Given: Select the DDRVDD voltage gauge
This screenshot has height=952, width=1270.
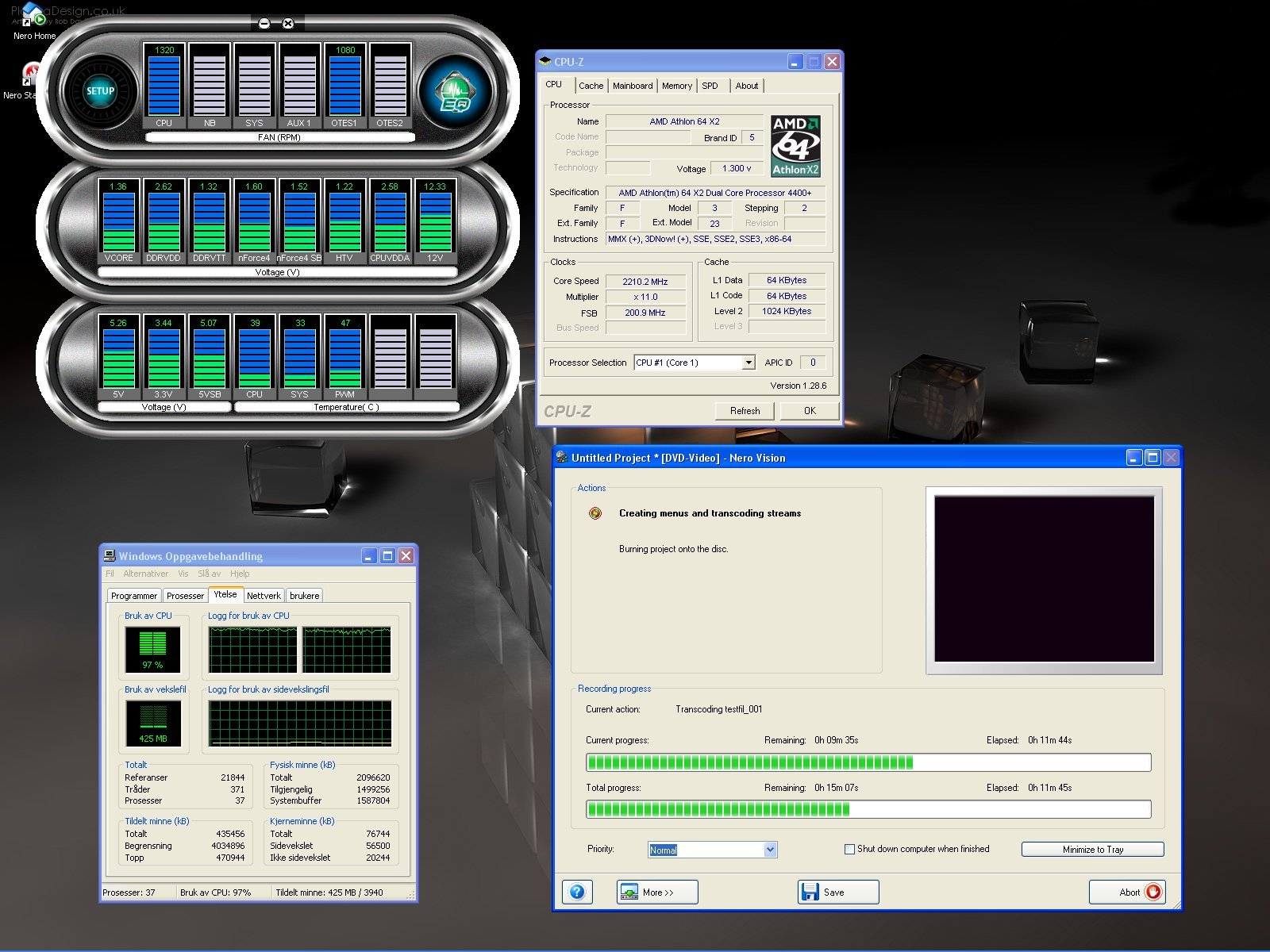Looking at the screenshot, I should [x=164, y=221].
